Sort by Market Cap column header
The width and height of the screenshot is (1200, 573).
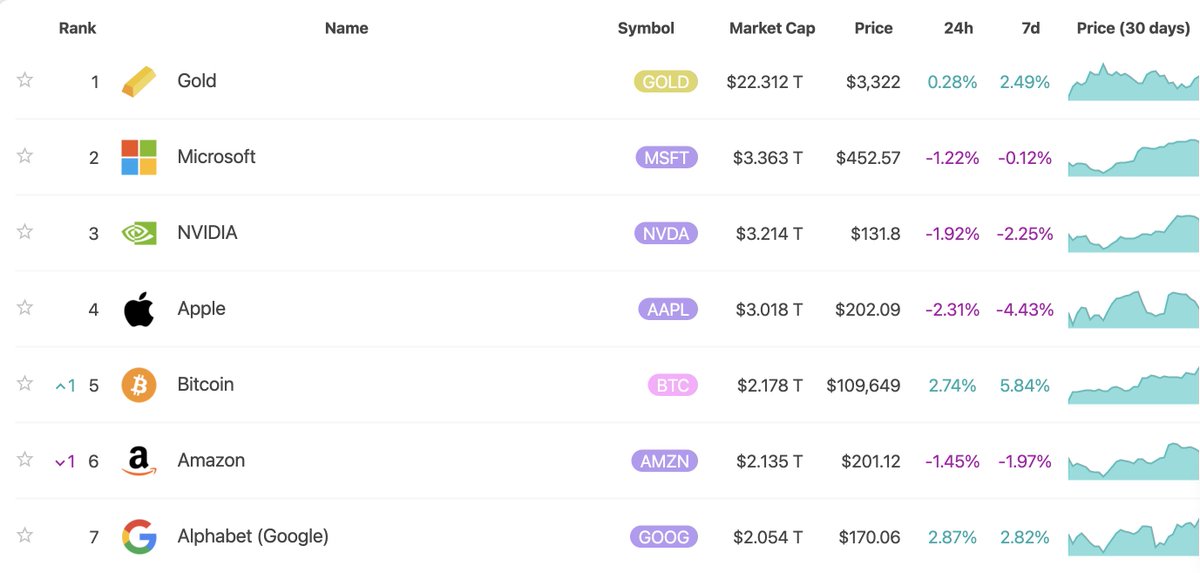[x=772, y=28]
